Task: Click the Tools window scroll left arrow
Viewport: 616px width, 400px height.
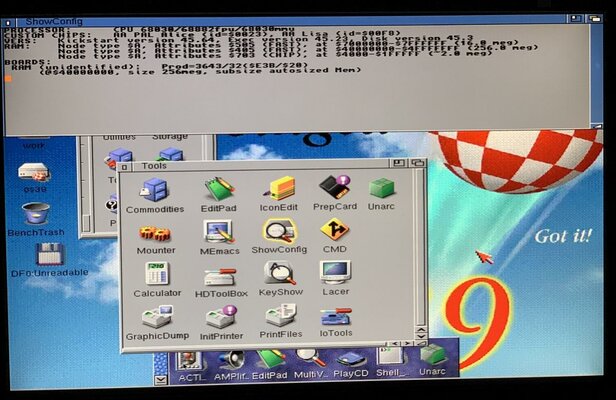Action: [x=395, y=343]
